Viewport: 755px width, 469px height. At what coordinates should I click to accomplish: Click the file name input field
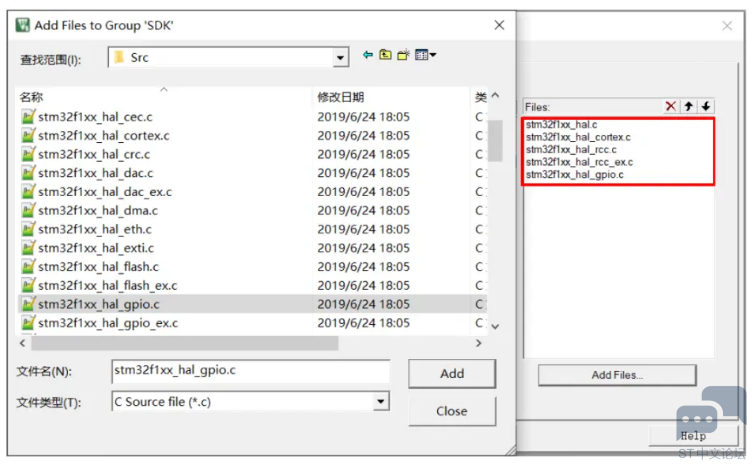click(x=250, y=371)
